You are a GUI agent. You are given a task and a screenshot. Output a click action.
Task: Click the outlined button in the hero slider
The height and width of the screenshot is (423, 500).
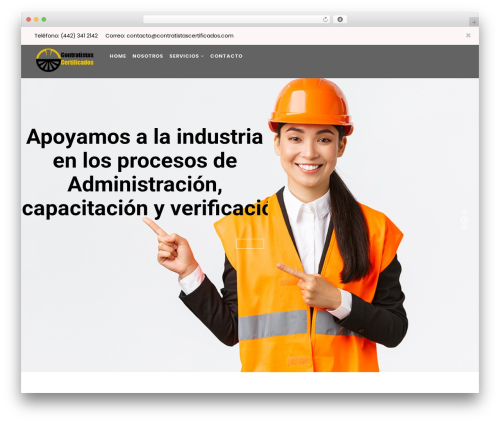tap(250, 244)
